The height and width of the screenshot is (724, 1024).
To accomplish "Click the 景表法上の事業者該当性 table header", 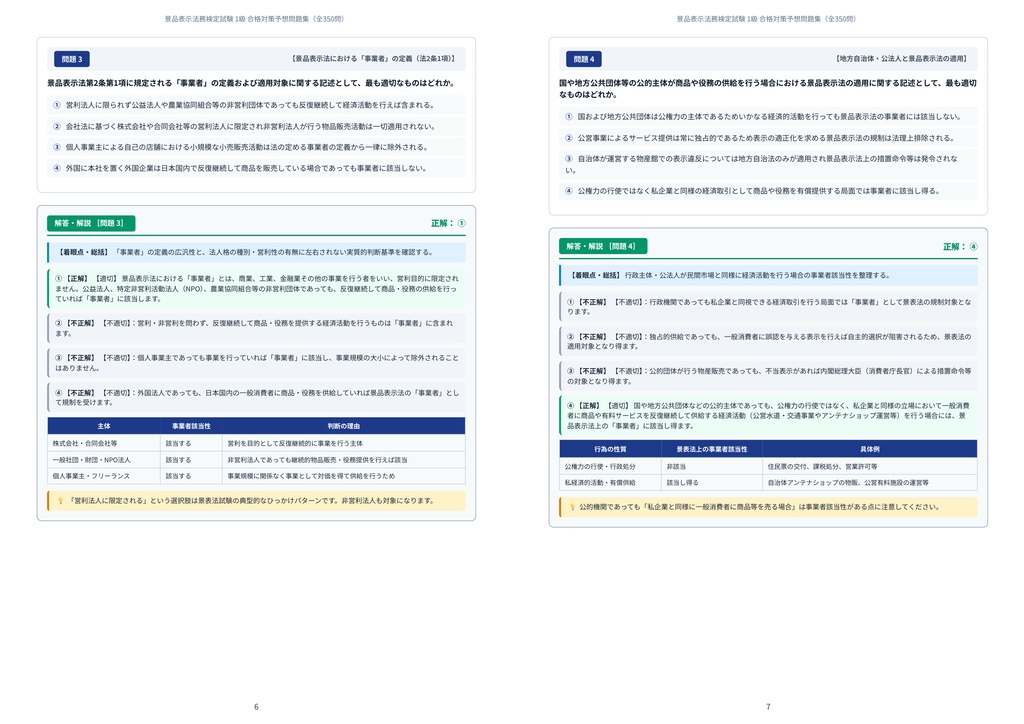I will (x=712, y=449).
